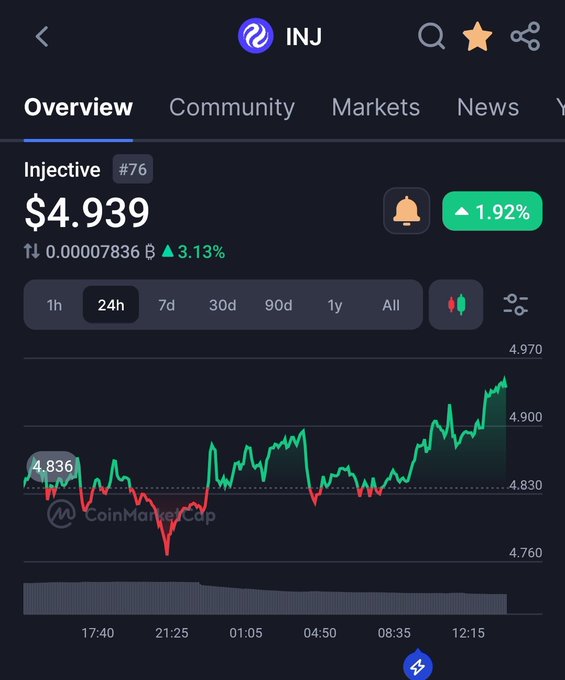The width and height of the screenshot is (565, 680).
Task: Open the price alert bell
Action: [407, 211]
